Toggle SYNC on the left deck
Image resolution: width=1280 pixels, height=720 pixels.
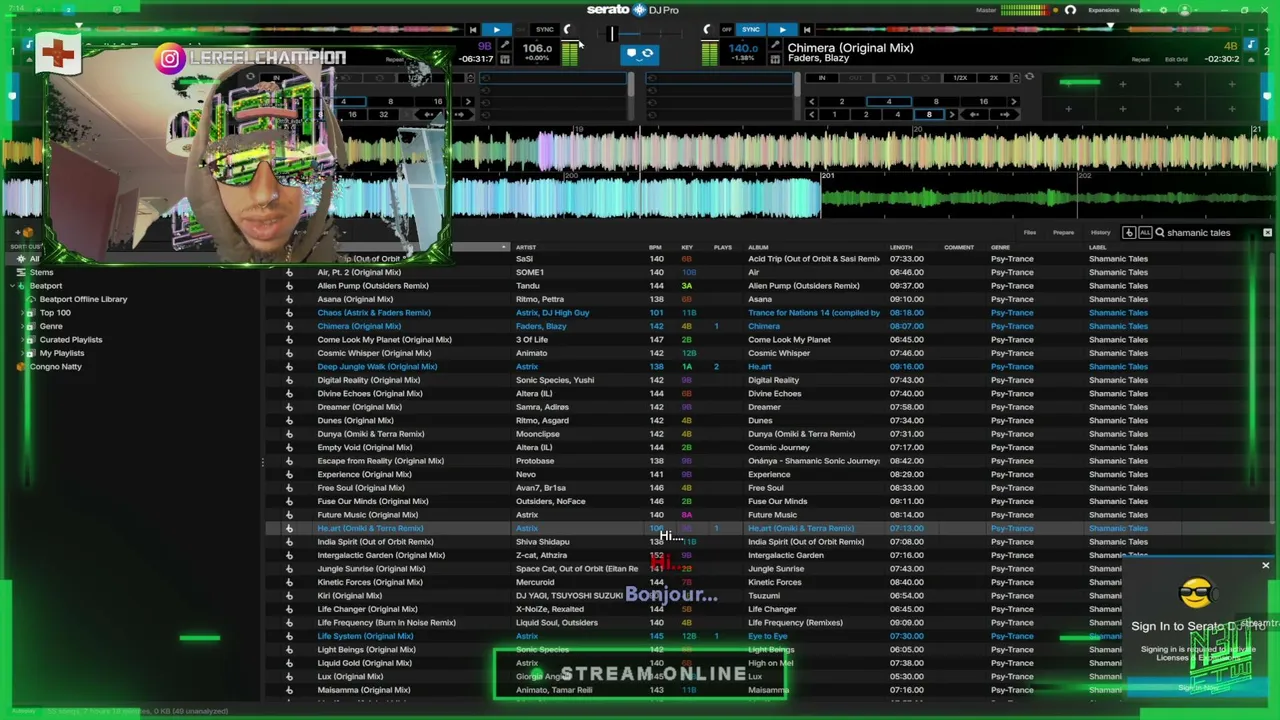(x=544, y=30)
